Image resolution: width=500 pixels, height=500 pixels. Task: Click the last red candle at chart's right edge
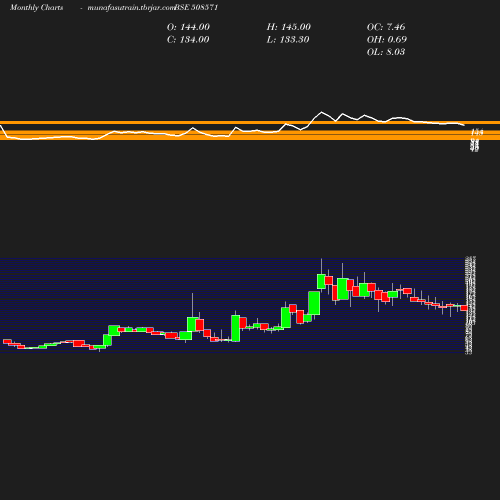tap(464, 308)
